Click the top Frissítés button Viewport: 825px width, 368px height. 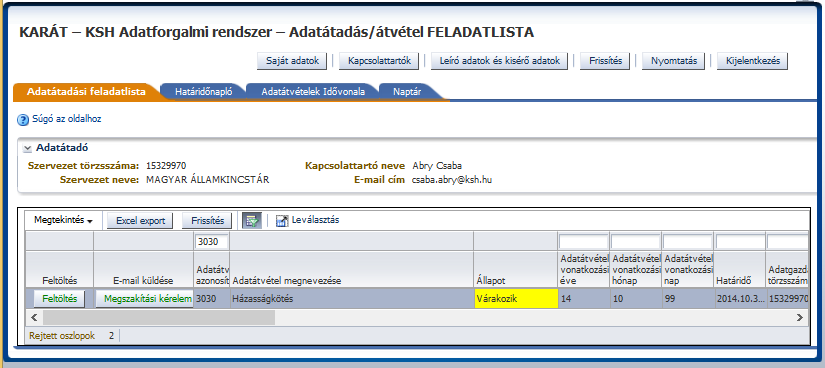coord(605,61)
